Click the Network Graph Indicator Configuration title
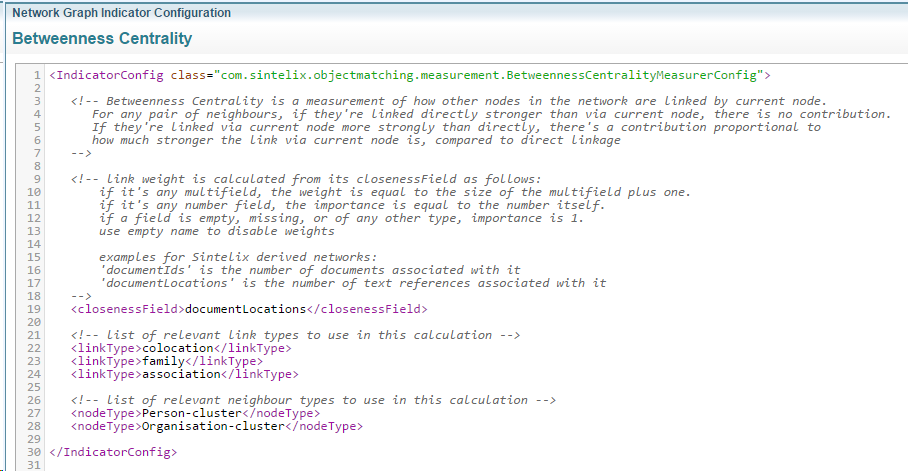 pyautogui.click(x=121, y=13)
